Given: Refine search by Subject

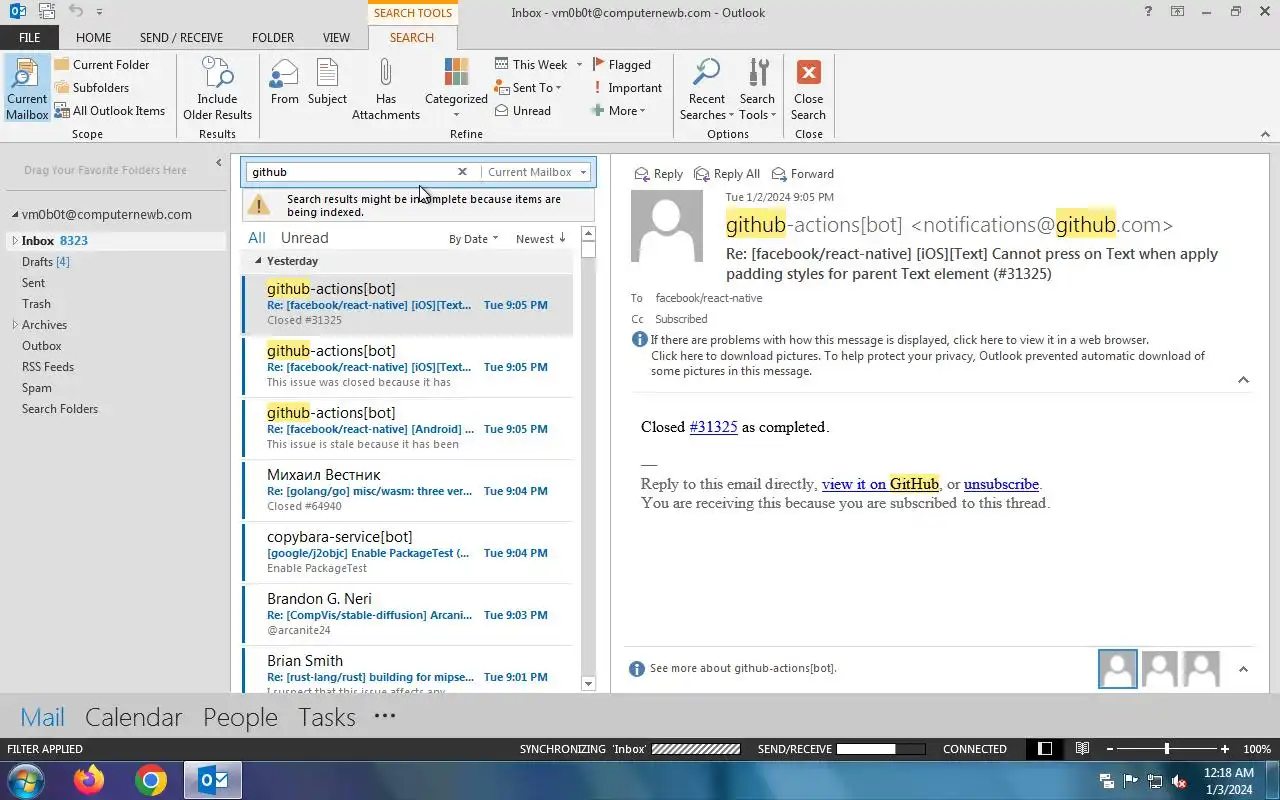Looking at the screenshot, I should (x=327, y=82).
